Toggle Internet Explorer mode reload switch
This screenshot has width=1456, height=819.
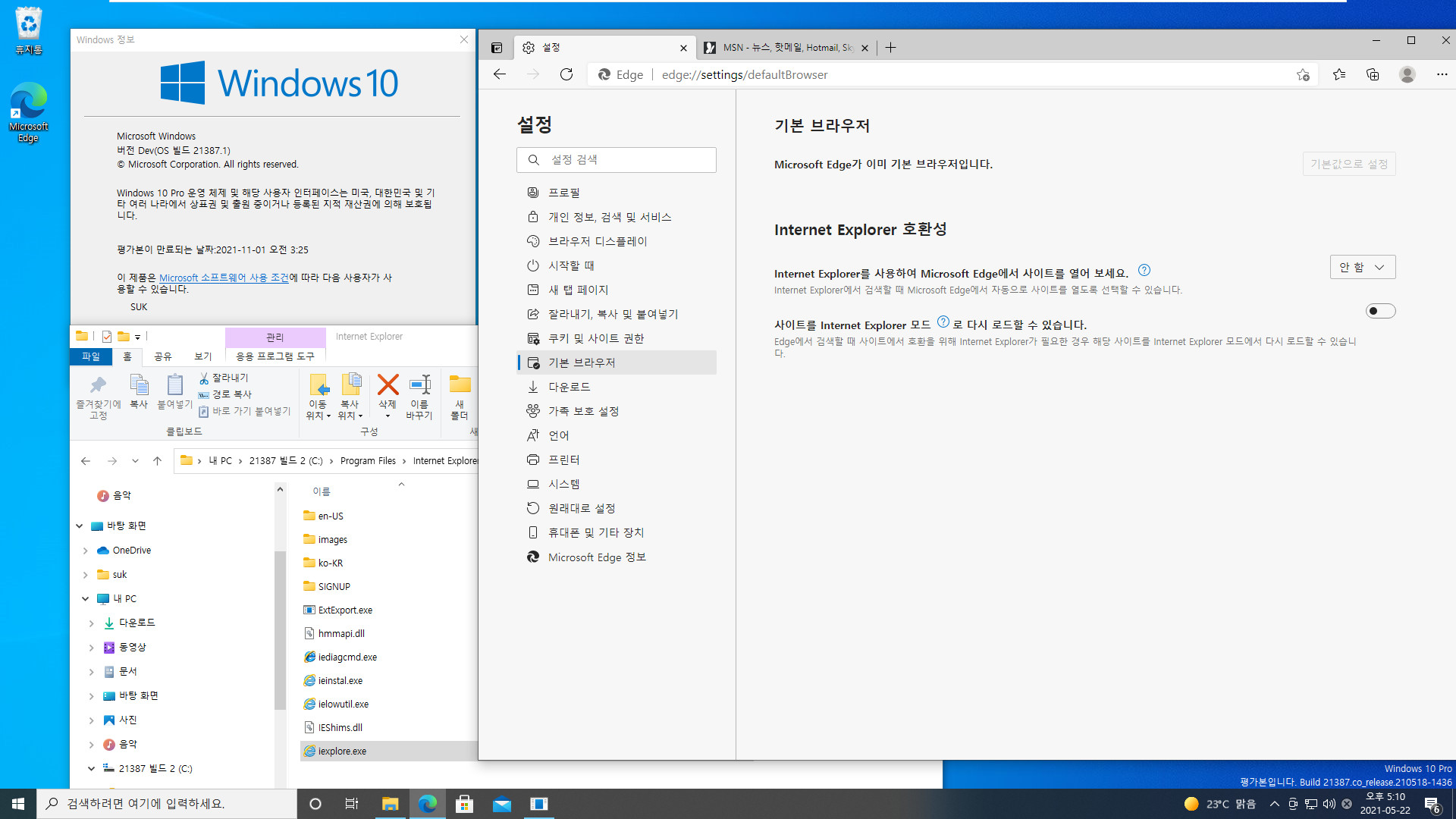coord(1380,311)
